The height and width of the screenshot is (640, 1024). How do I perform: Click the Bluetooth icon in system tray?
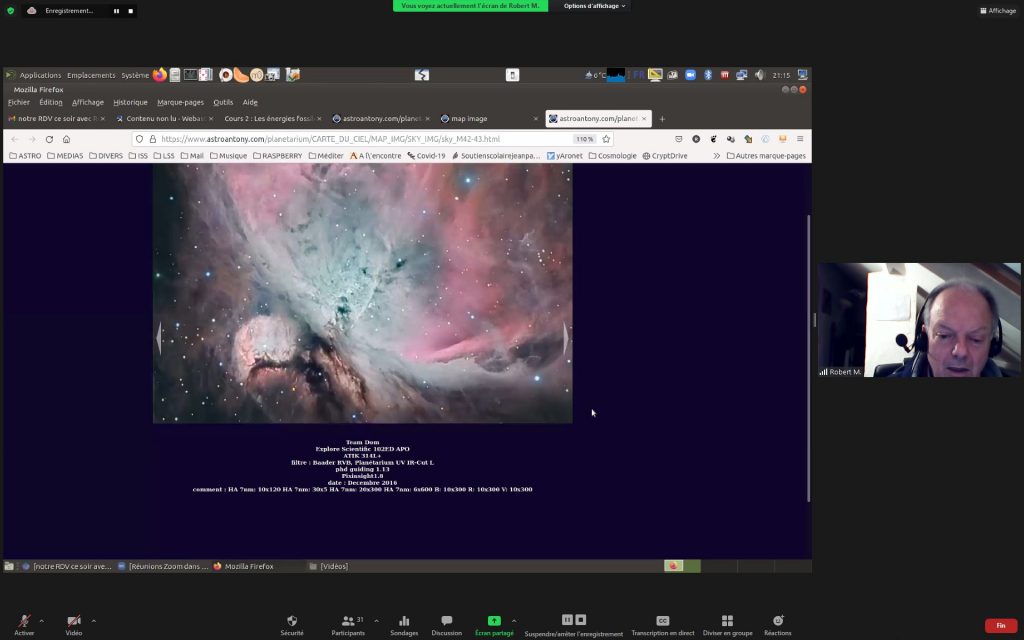pos(707,75)
